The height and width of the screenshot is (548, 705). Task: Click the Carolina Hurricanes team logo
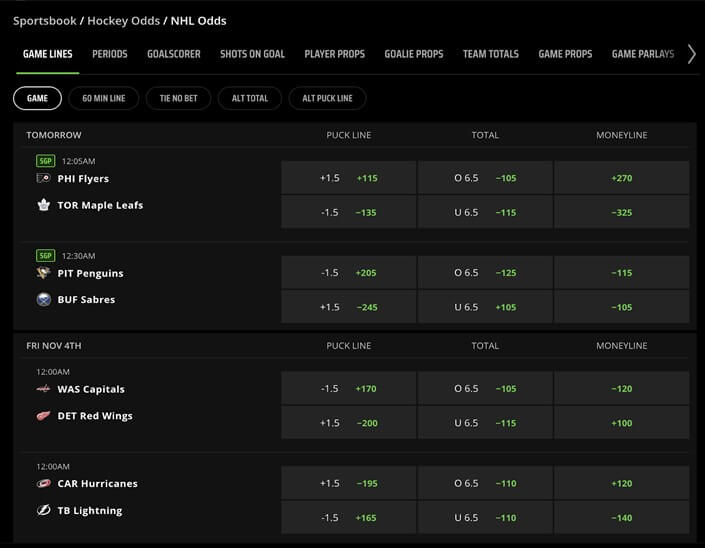coord(43,483)
